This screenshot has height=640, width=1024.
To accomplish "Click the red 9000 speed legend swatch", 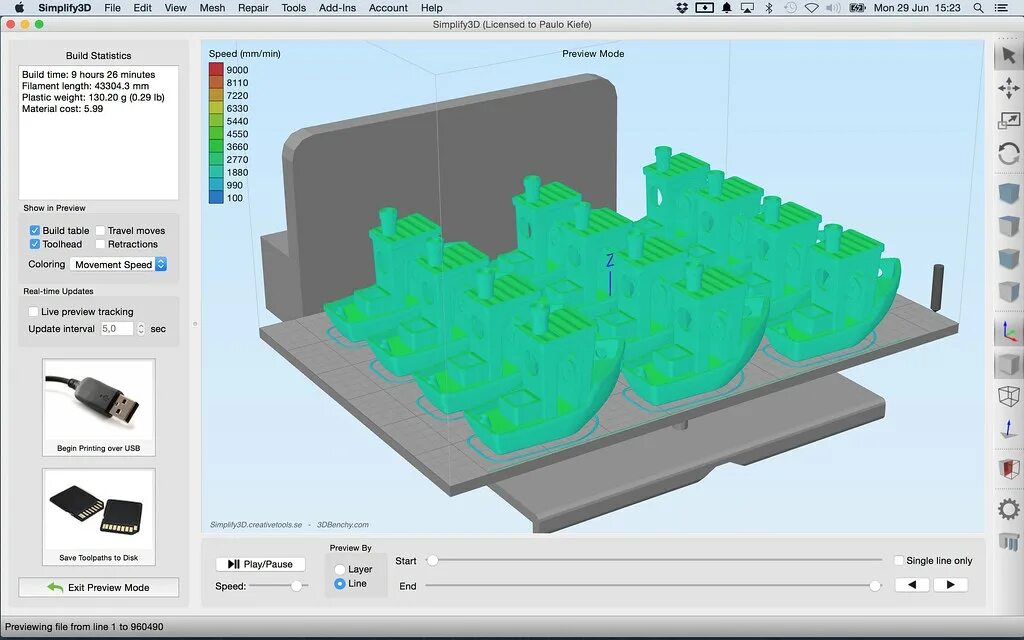I will 216,69.
